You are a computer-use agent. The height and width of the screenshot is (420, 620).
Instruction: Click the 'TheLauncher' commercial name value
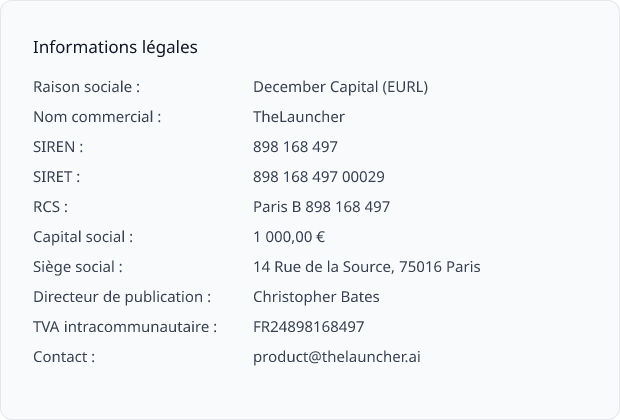[299, 117]
